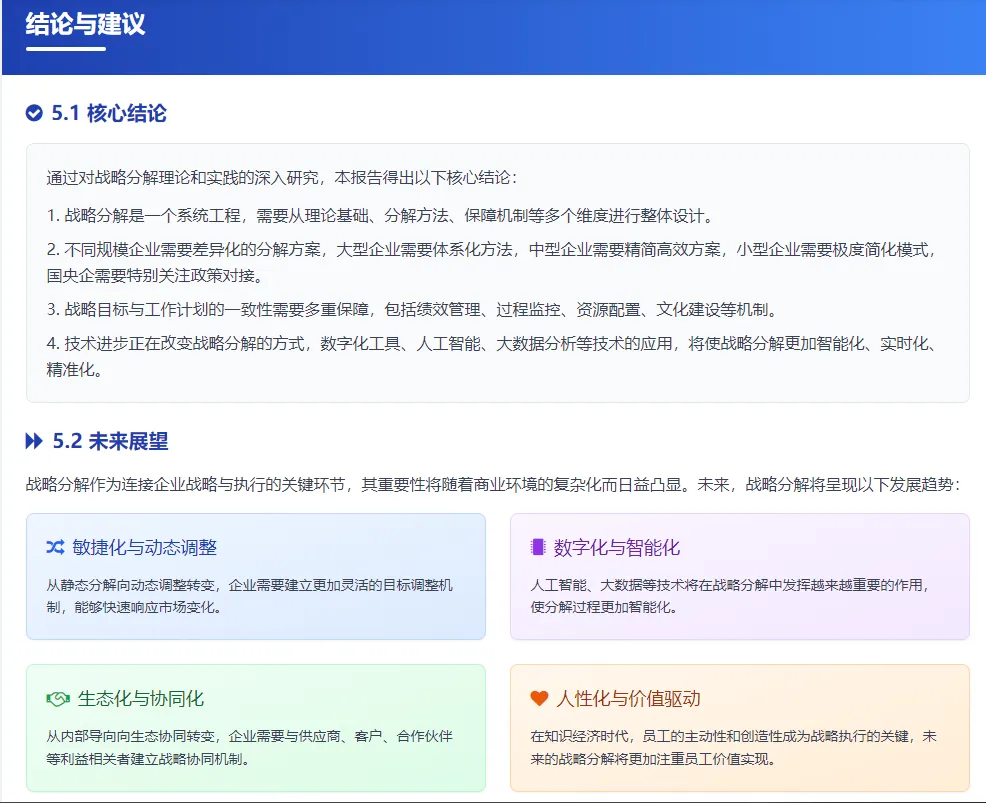Click the description starting 人工智能、大数据等技术
Screen dimensions: 986x803
click(730, 596)
